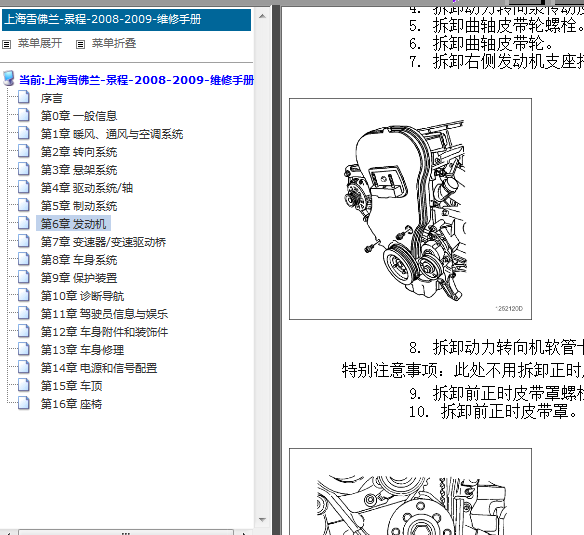Click the page icon beside 第13章 车身修理

pos(24,349)
